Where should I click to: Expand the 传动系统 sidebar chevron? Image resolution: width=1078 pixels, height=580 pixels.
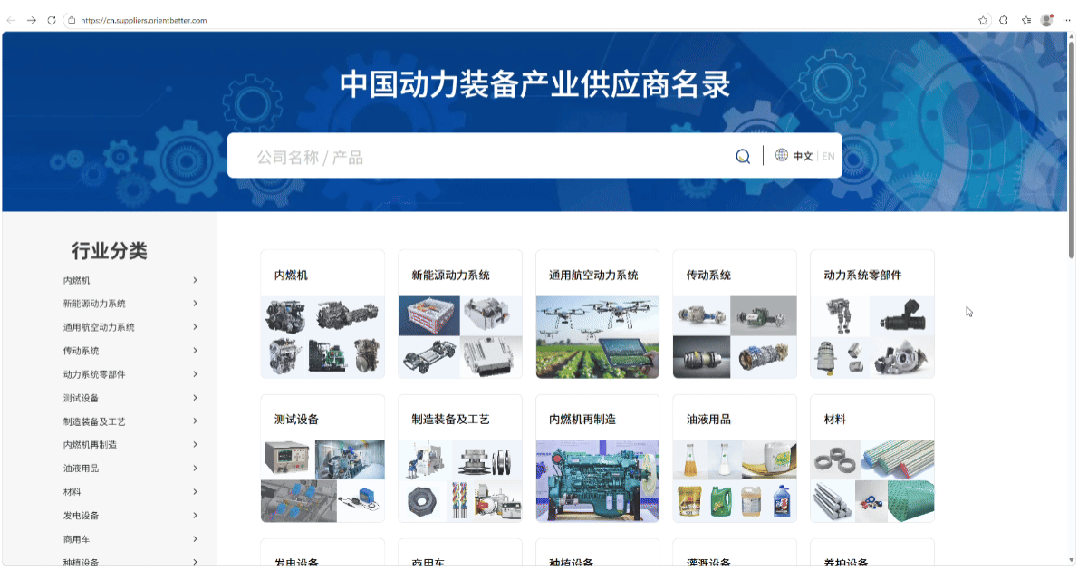click(x=195, y=351)
